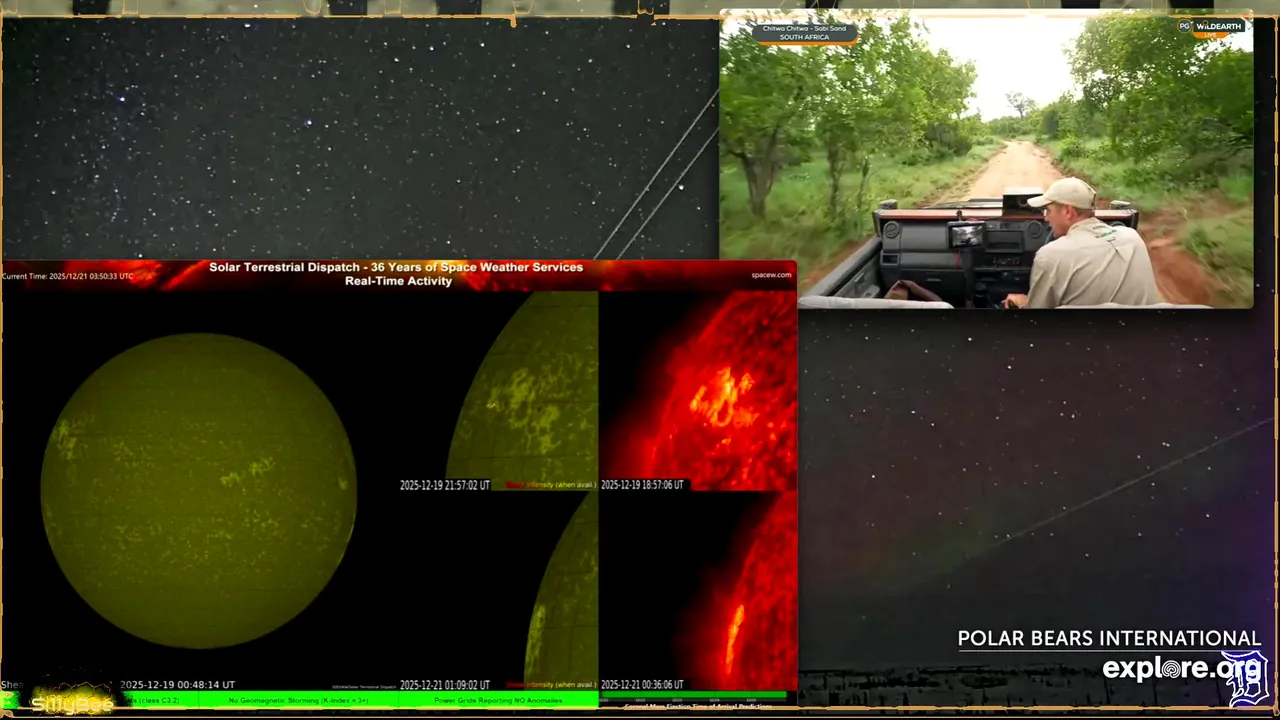The width and height of the screenshot is (1280, 720).
Task: Click the 2025-12-21 01:09:02 UT timestamp
Action: coord(445,685)
